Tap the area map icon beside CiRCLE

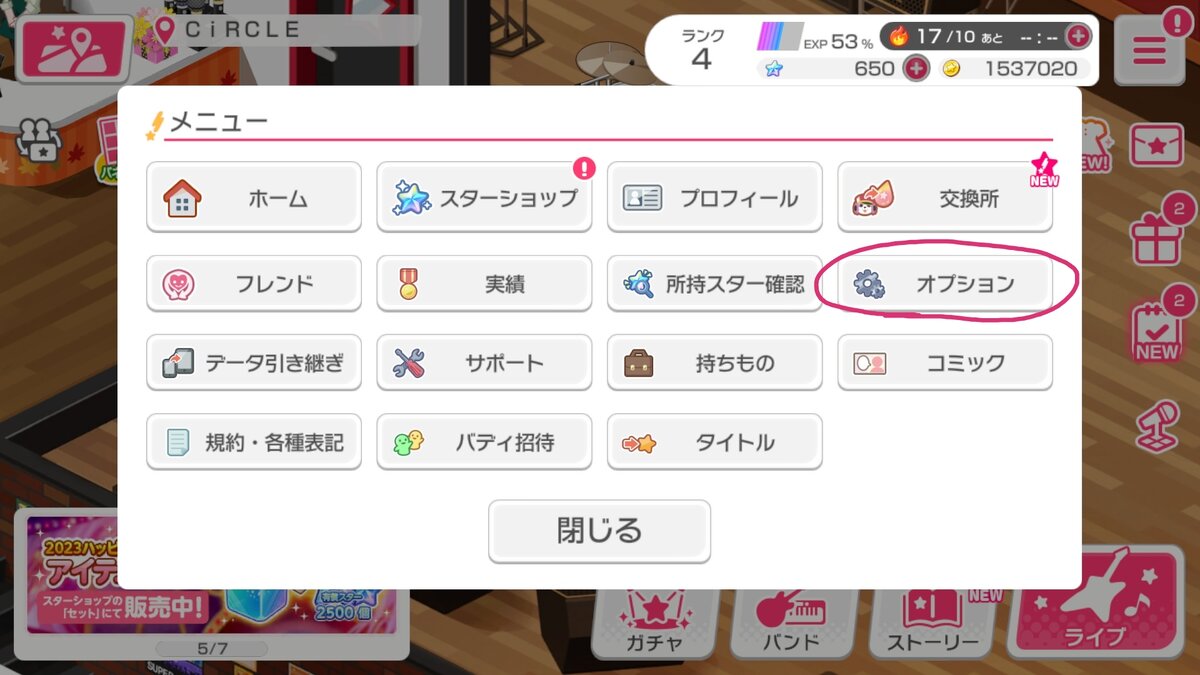[75, 50]
